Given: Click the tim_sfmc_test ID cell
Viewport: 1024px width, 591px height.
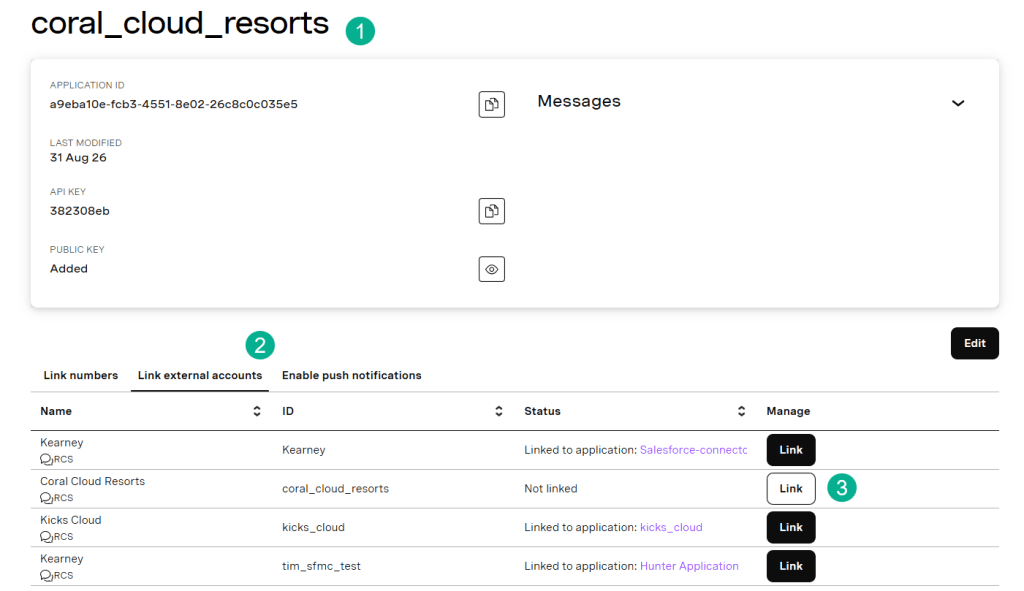Looking at the screenshot, I should [321, 566].
